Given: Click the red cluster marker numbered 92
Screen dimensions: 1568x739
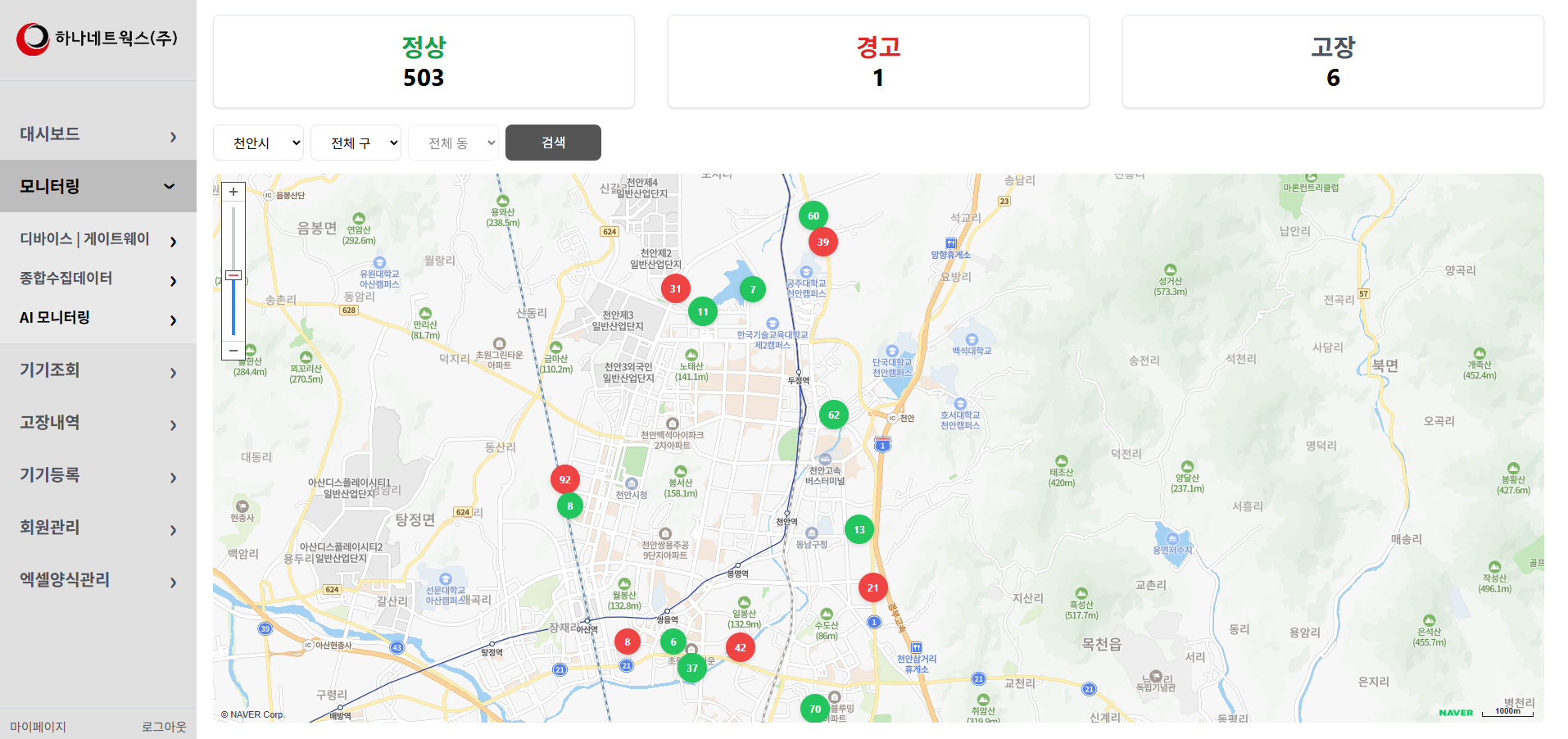Looking at the screenshot, I should pyautogui.click(x=564, y=479).
